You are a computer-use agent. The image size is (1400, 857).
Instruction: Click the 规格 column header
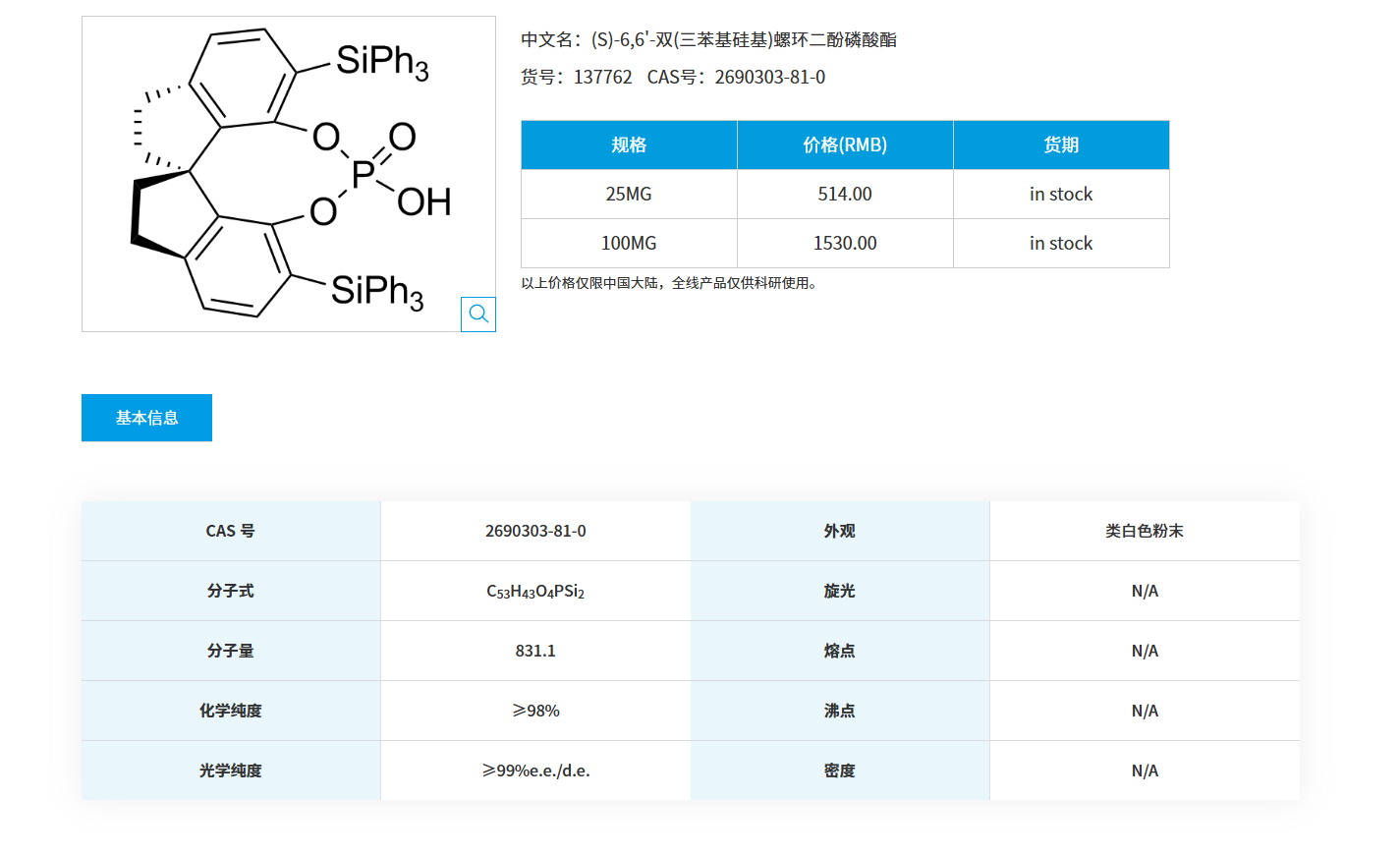pos(629,144)
